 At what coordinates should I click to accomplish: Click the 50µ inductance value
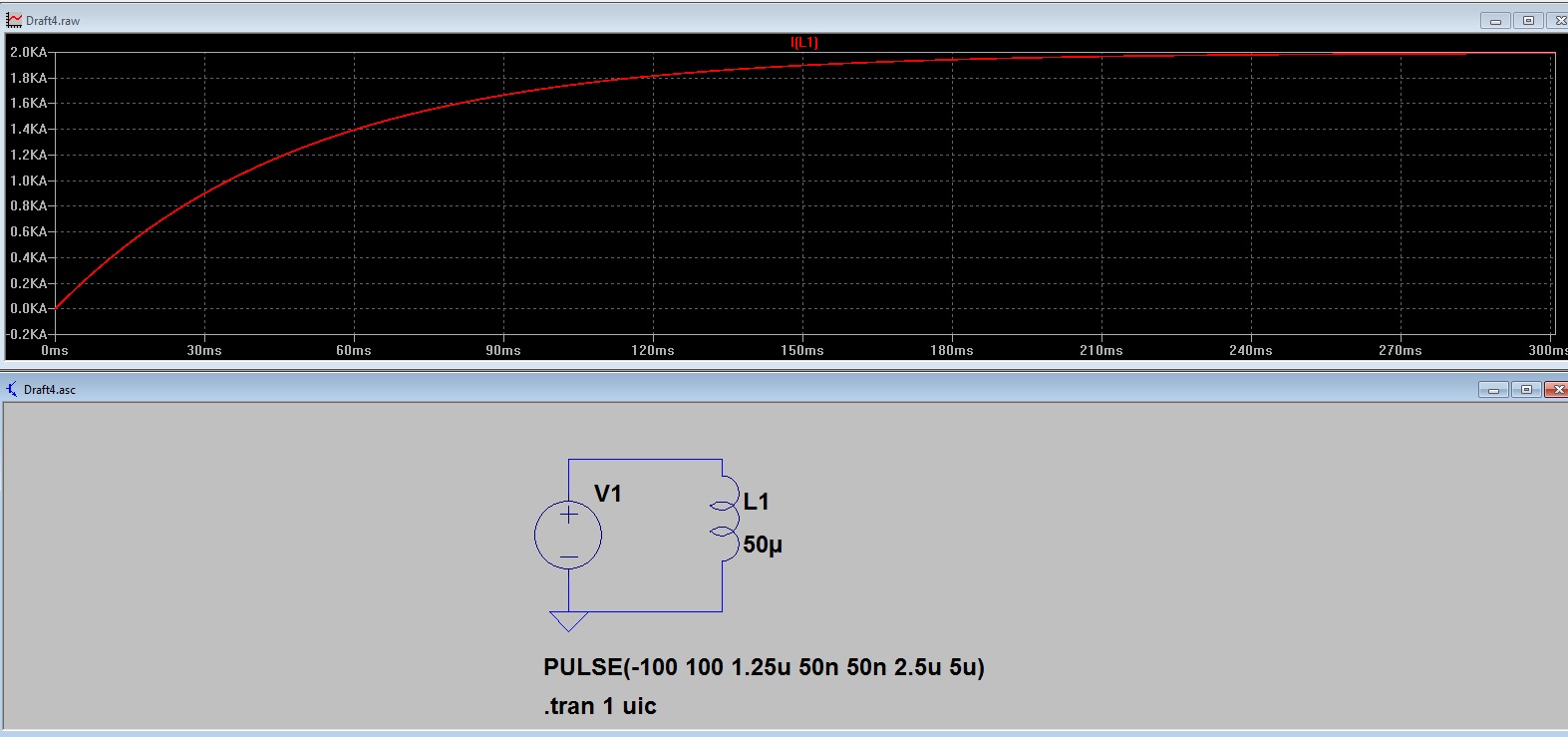tap(763, 545)
